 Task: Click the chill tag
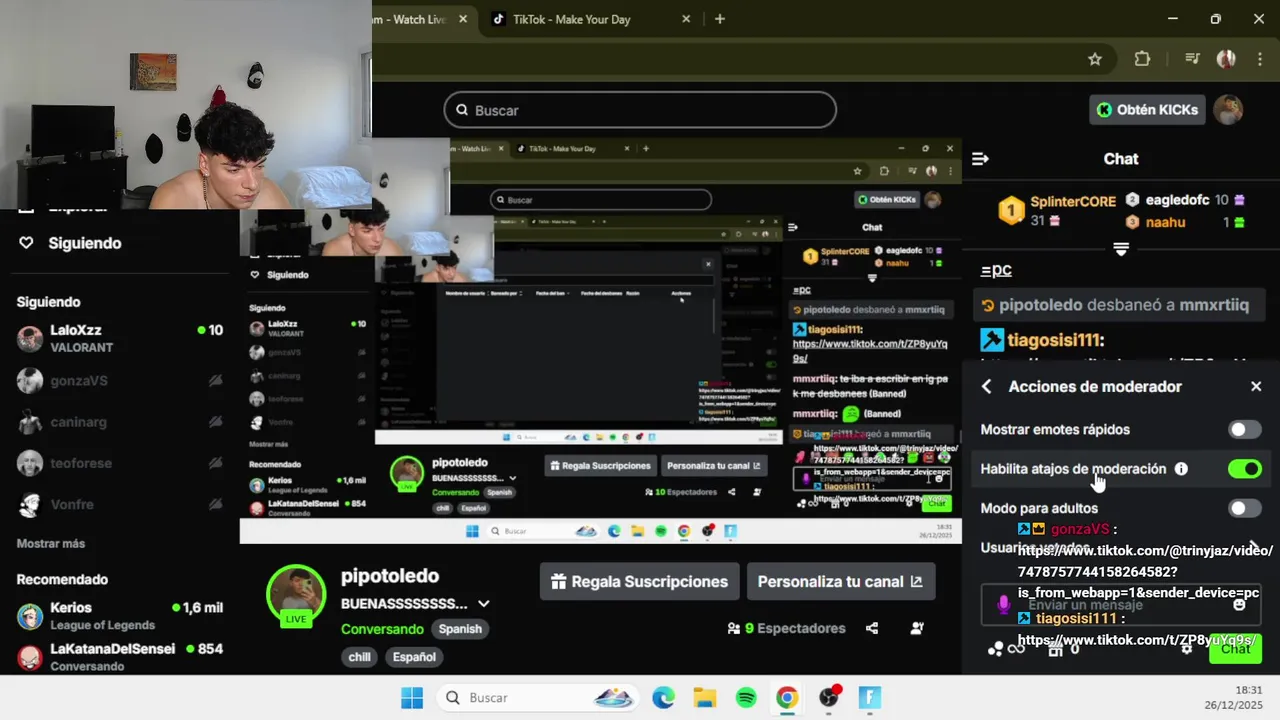point(359,657)
